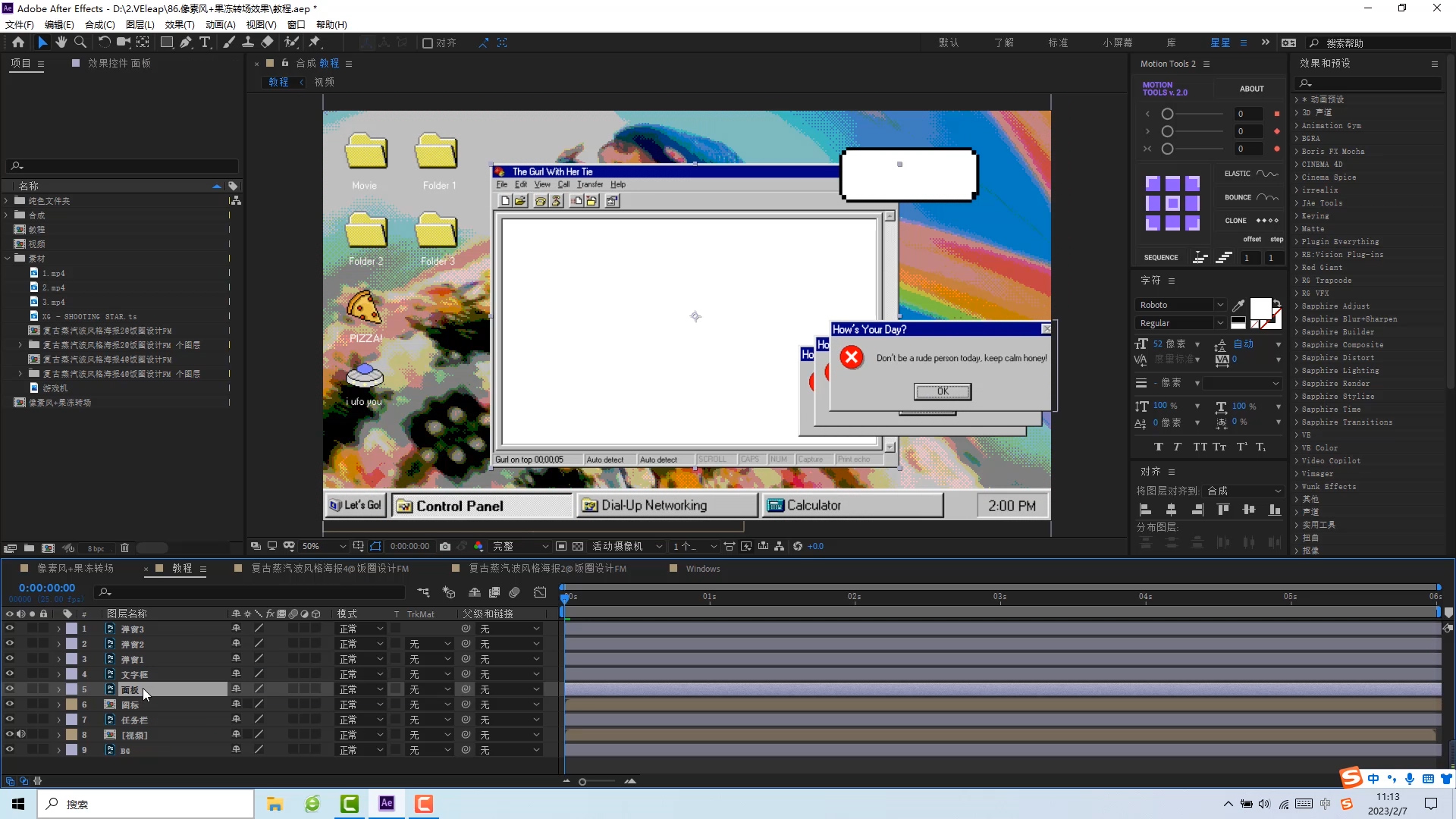Switch to the Windows timeline tab
The width and height of the screenshot is (1456, 819).
pyautogui.click(x=703, y=569)
